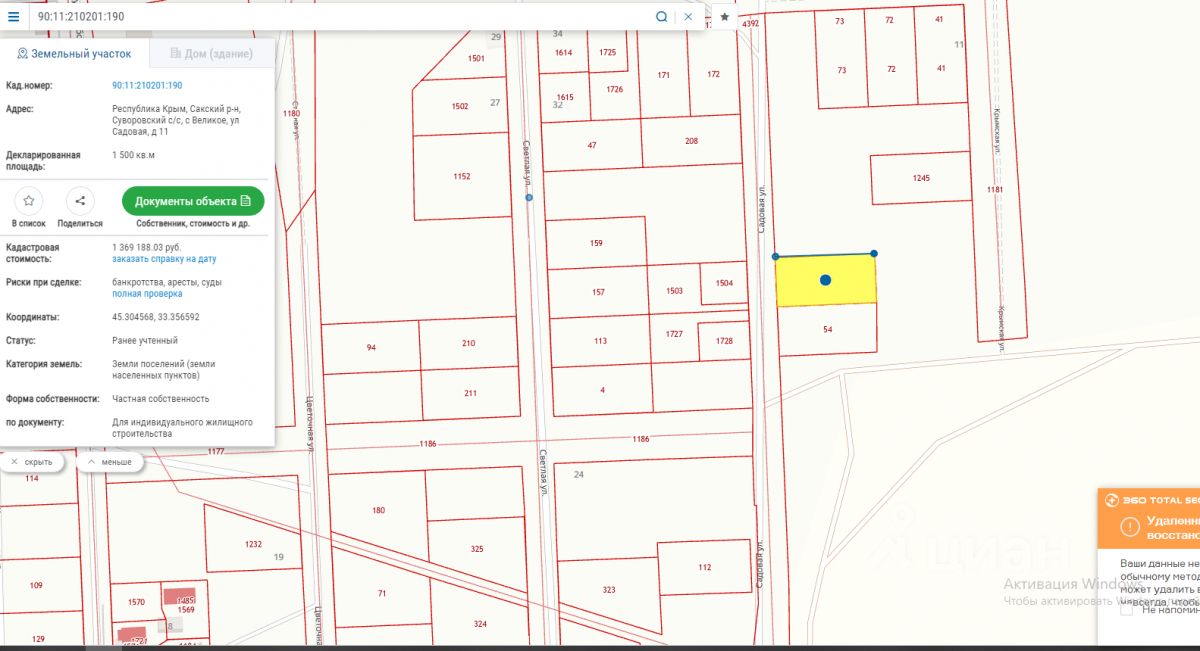Click the blue center marker on yellow parcel

[825, 280]
